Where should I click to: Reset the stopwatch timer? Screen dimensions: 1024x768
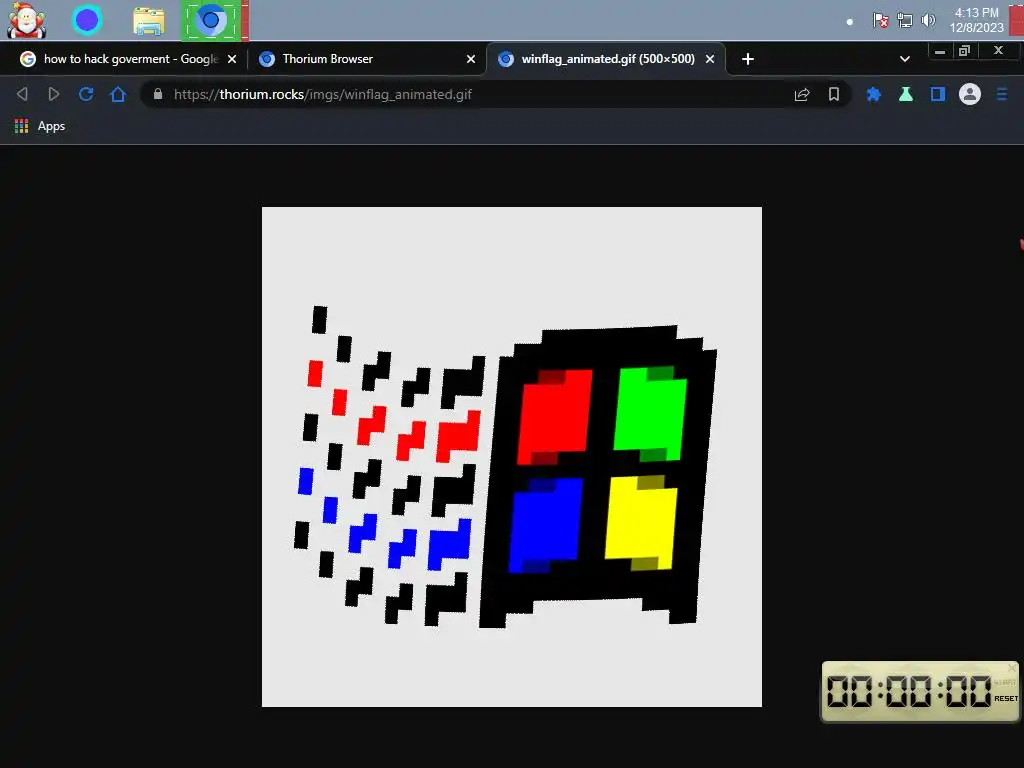tap(1006, 698)
